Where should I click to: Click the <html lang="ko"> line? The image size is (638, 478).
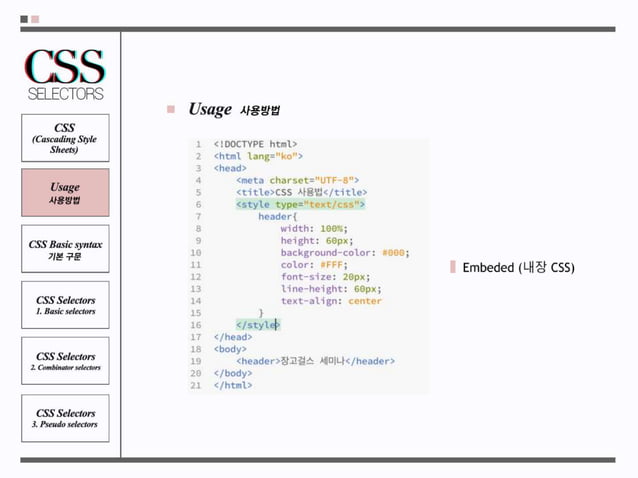[258, 156]
